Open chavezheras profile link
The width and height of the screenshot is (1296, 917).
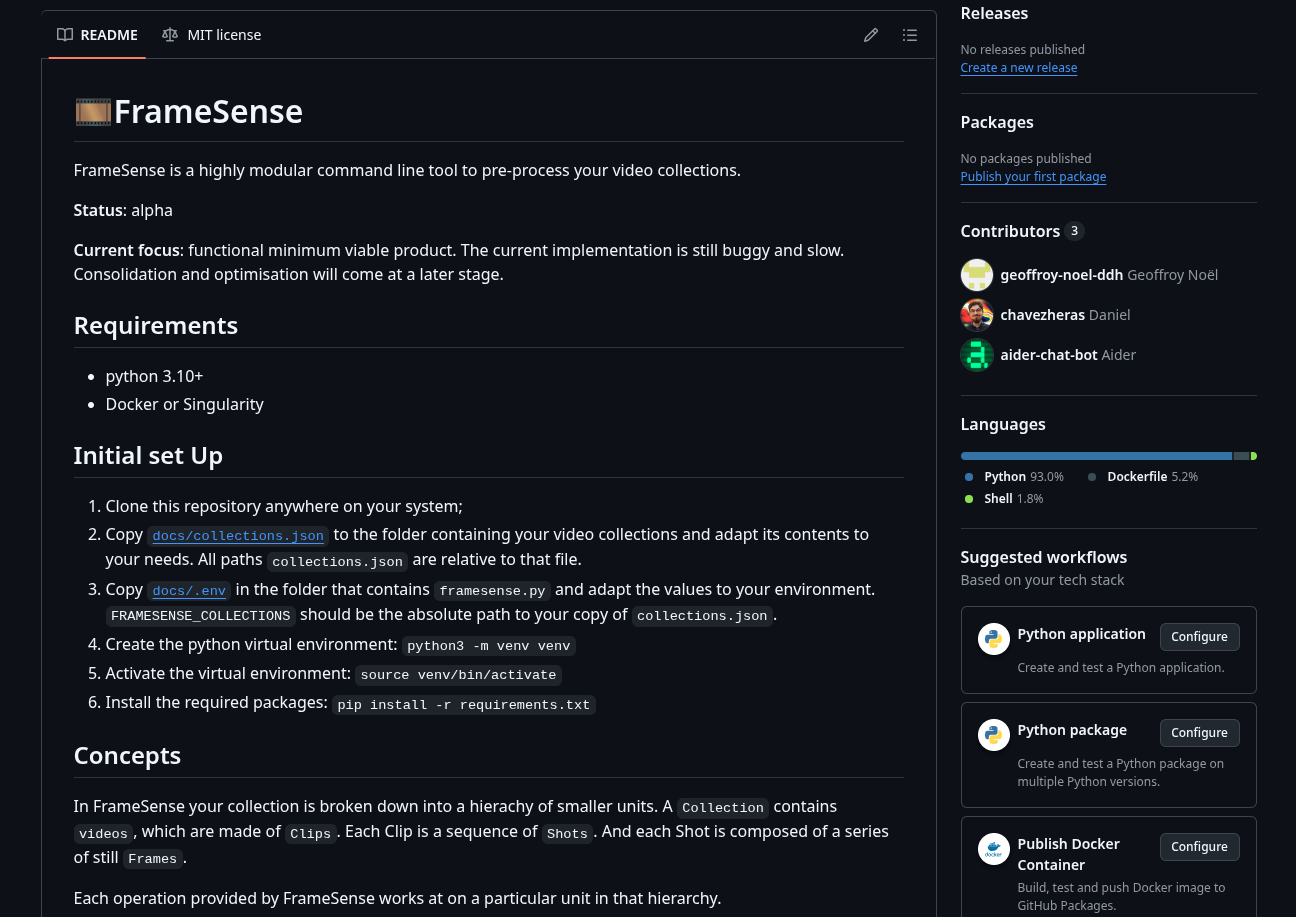pos(1042,315)
